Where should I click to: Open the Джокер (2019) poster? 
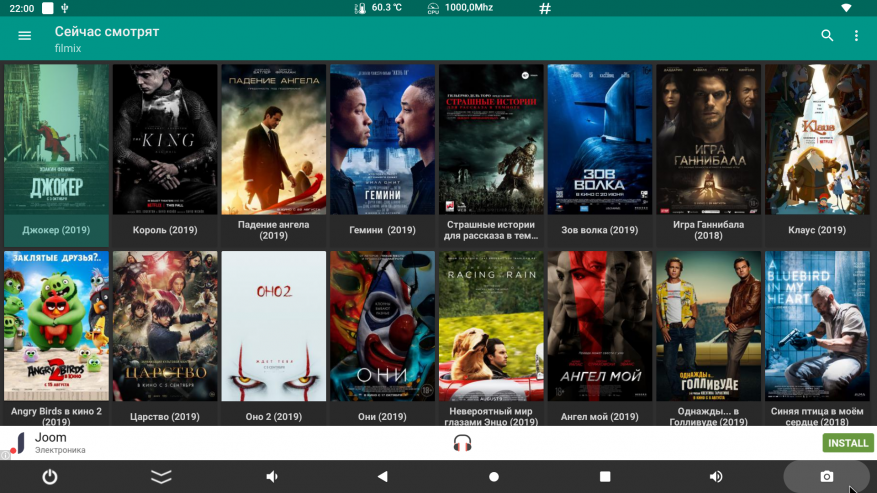click(56, 139)
